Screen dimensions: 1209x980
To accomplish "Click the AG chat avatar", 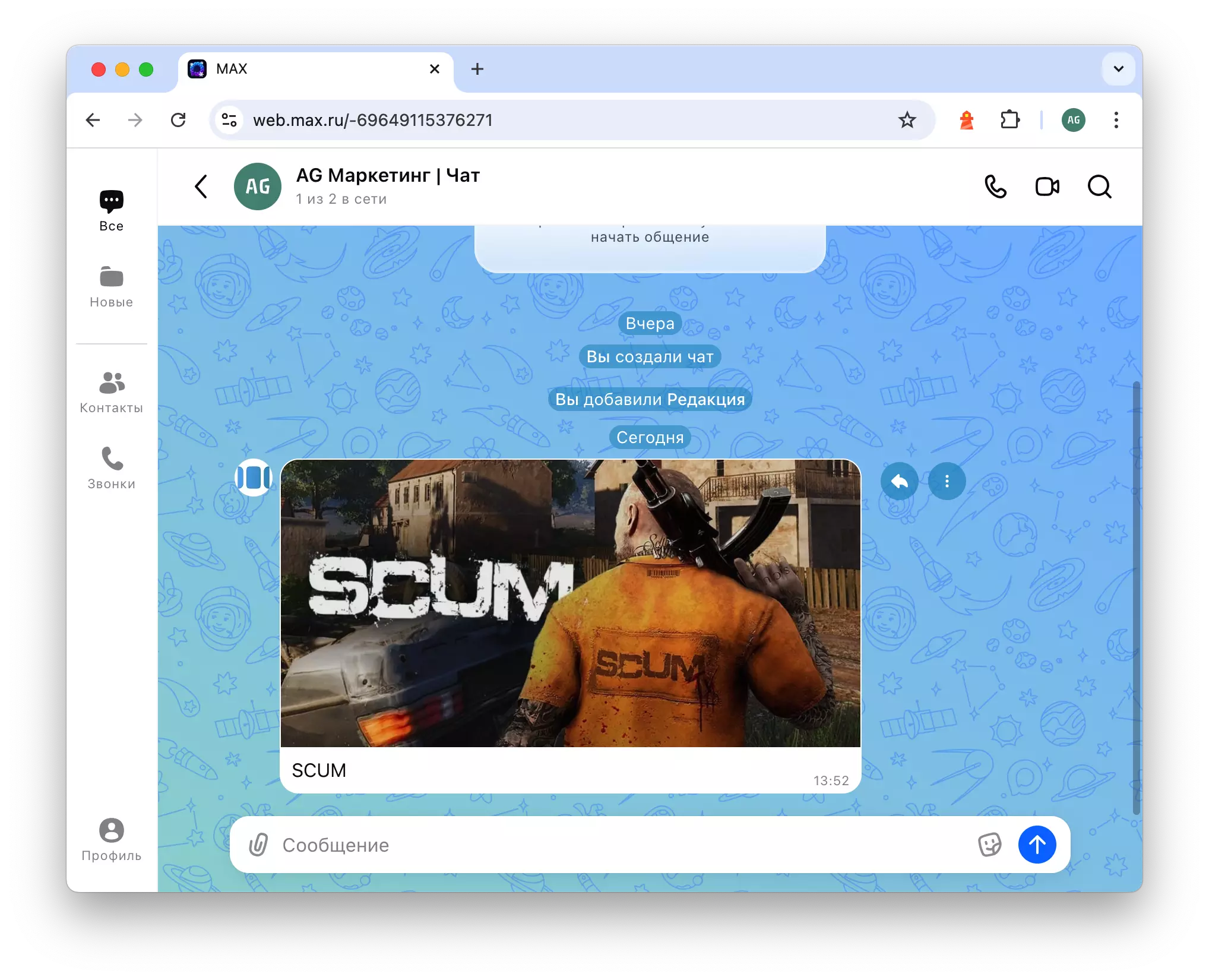I will pyautogui.click(x=258, y=186).
